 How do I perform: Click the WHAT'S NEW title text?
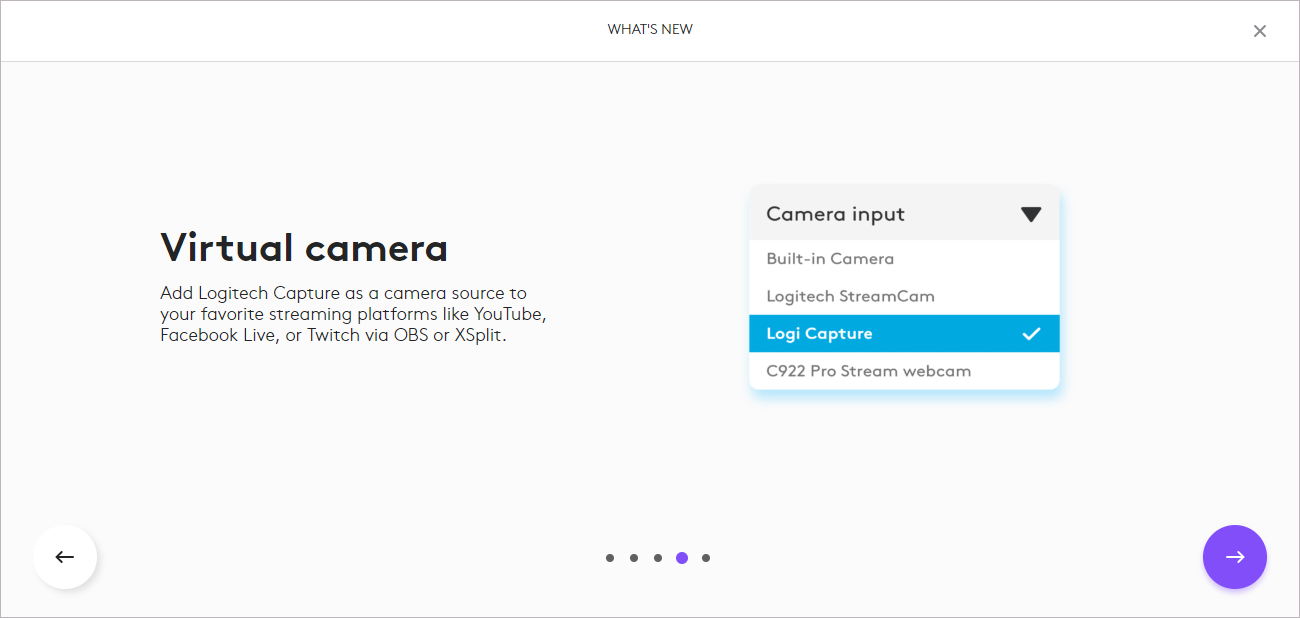coord(650,29)
